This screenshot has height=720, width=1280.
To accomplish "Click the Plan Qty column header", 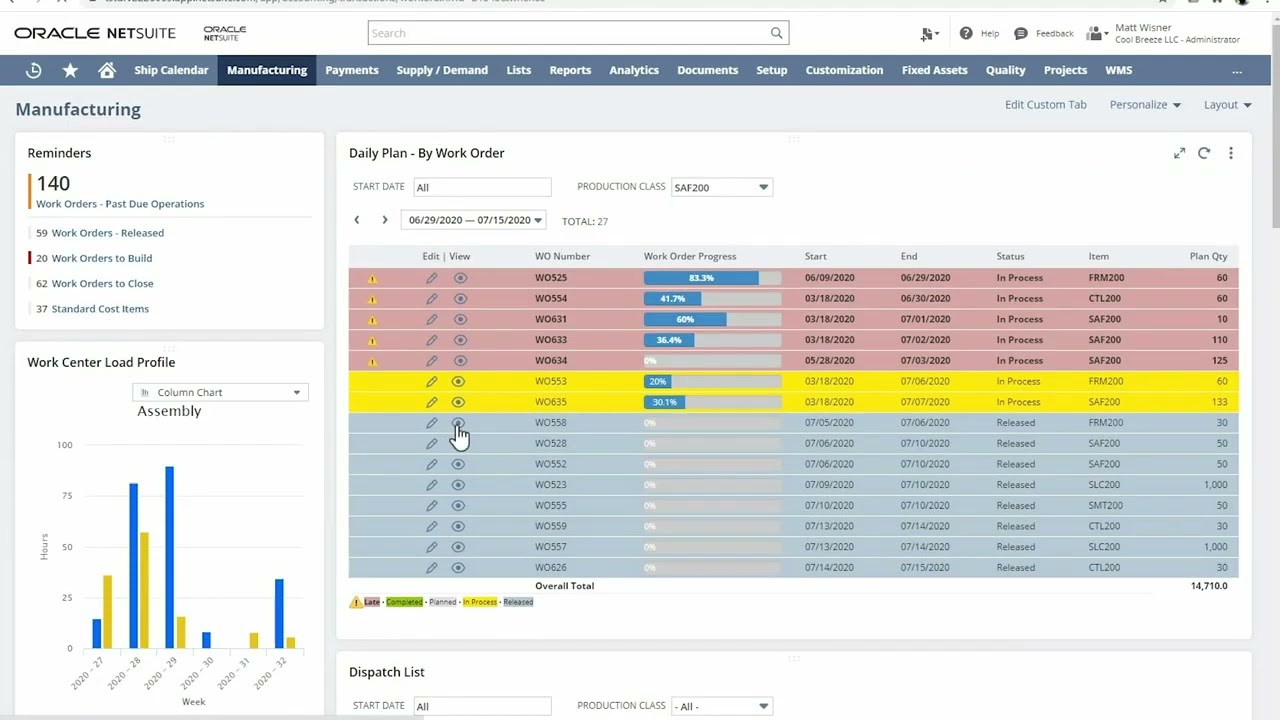I will click(1208, 256).
